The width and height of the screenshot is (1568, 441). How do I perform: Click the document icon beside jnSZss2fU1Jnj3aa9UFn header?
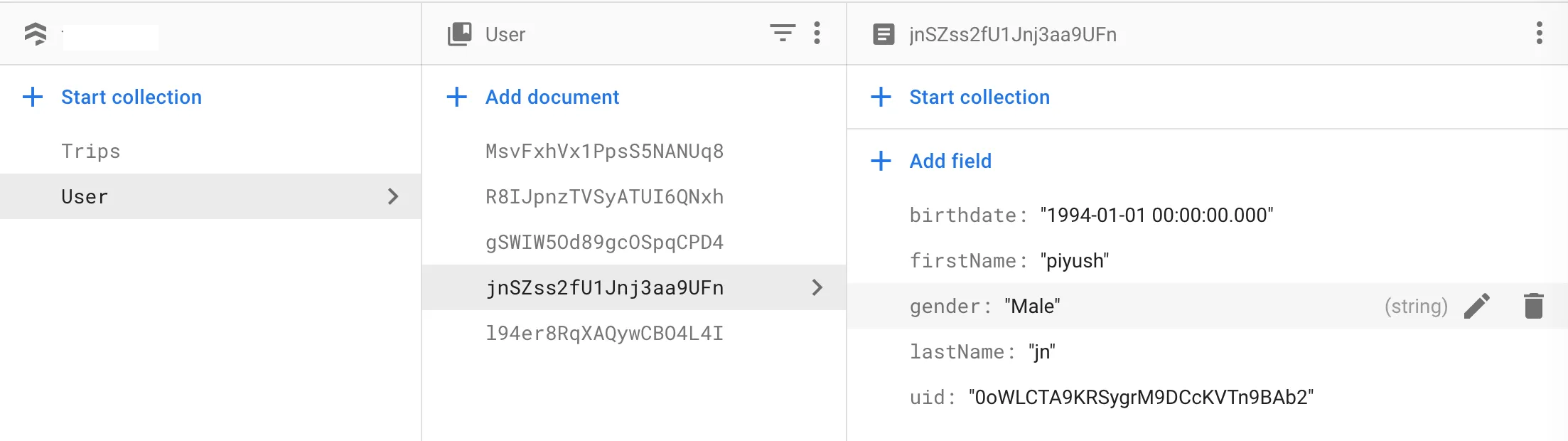[x=883, y=34]
